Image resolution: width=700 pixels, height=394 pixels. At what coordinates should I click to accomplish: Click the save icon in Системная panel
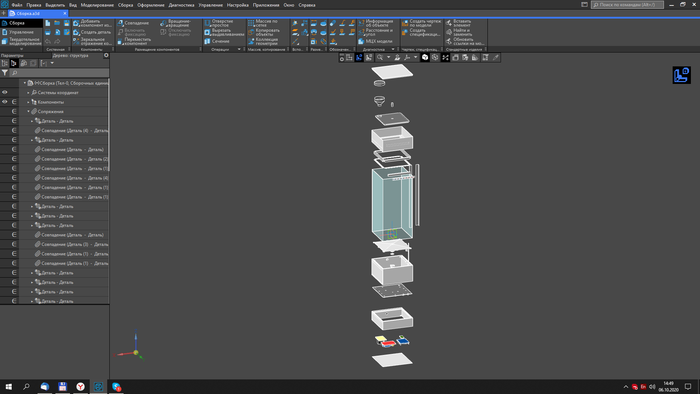67,23
